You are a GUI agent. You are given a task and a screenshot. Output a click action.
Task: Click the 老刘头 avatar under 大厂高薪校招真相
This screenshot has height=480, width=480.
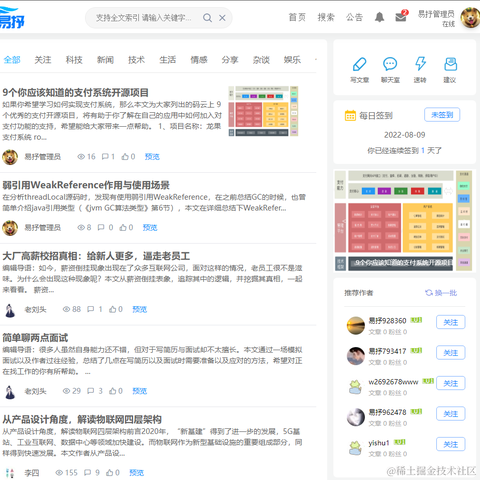coord(10,310)
